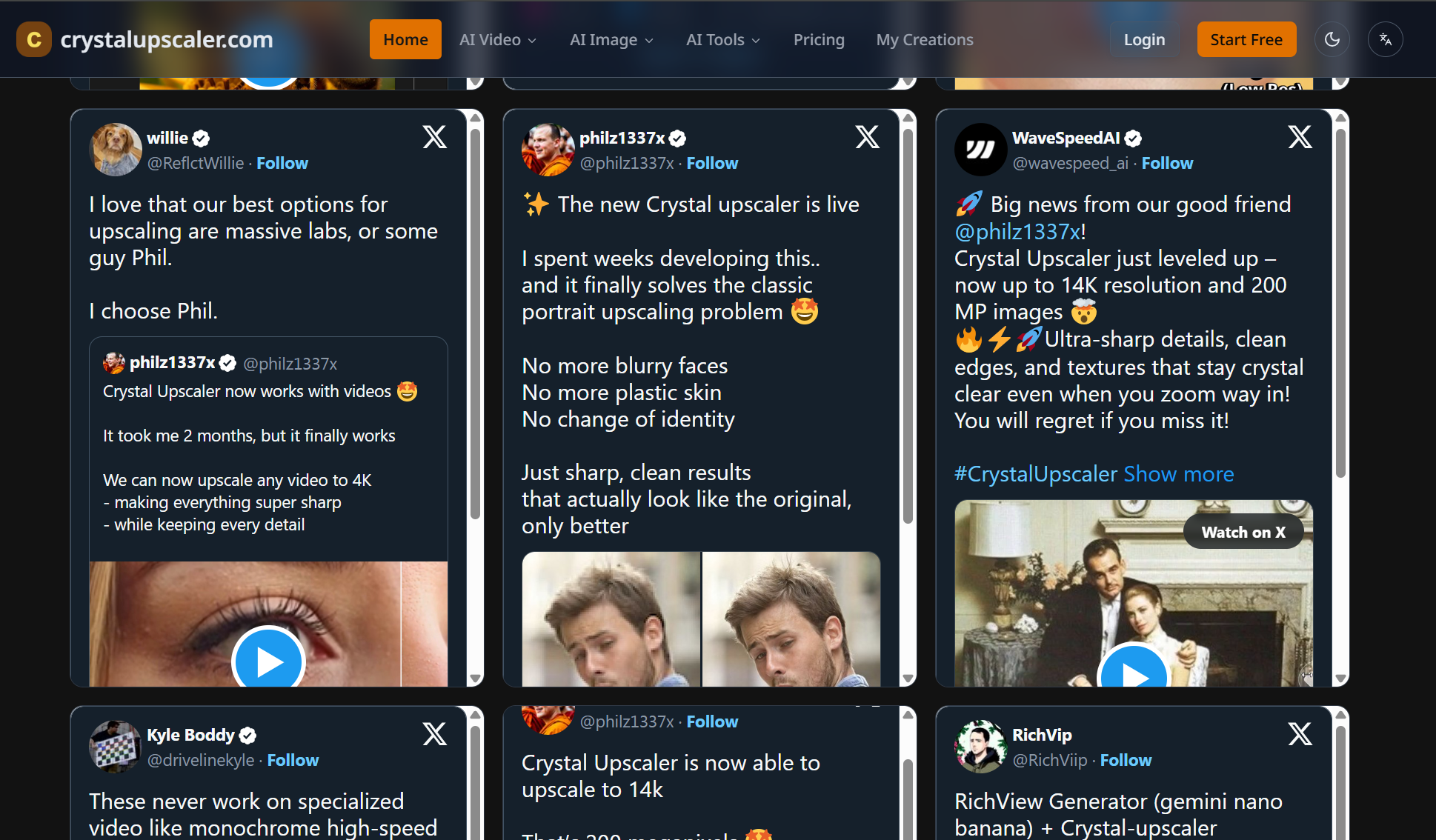Image resolution: width=1436 pixels, height=840 pixels.
Task: Open X logo on RichVip tweet
Action: click(1300, 734)
